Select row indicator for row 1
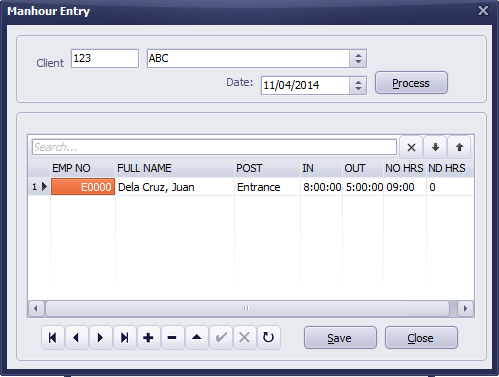 click(39, 187)
